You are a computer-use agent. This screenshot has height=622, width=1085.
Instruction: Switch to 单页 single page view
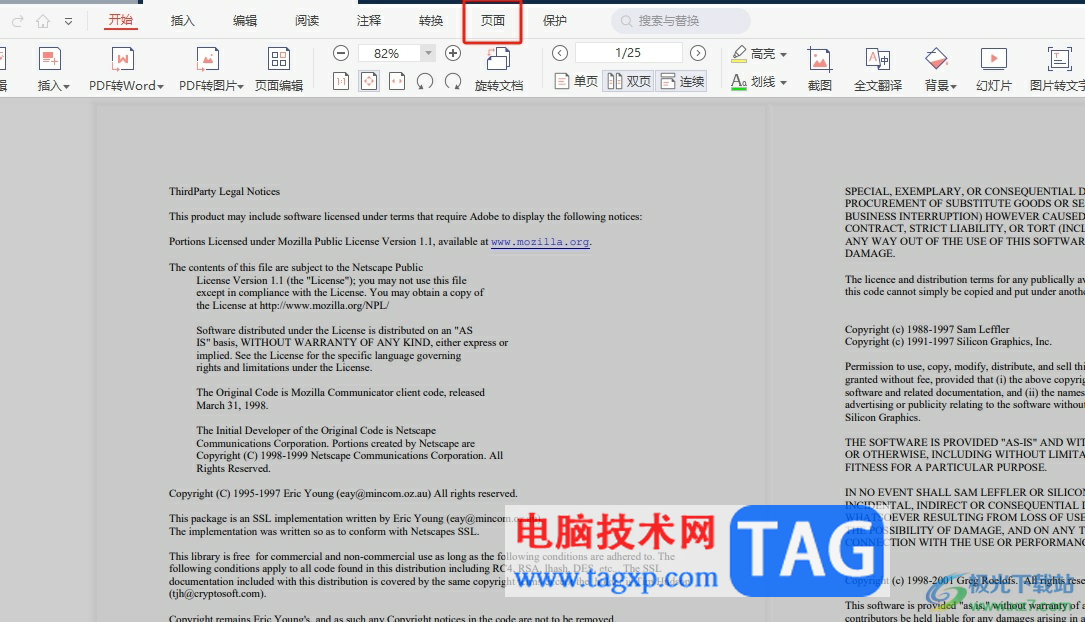[576, 82]
